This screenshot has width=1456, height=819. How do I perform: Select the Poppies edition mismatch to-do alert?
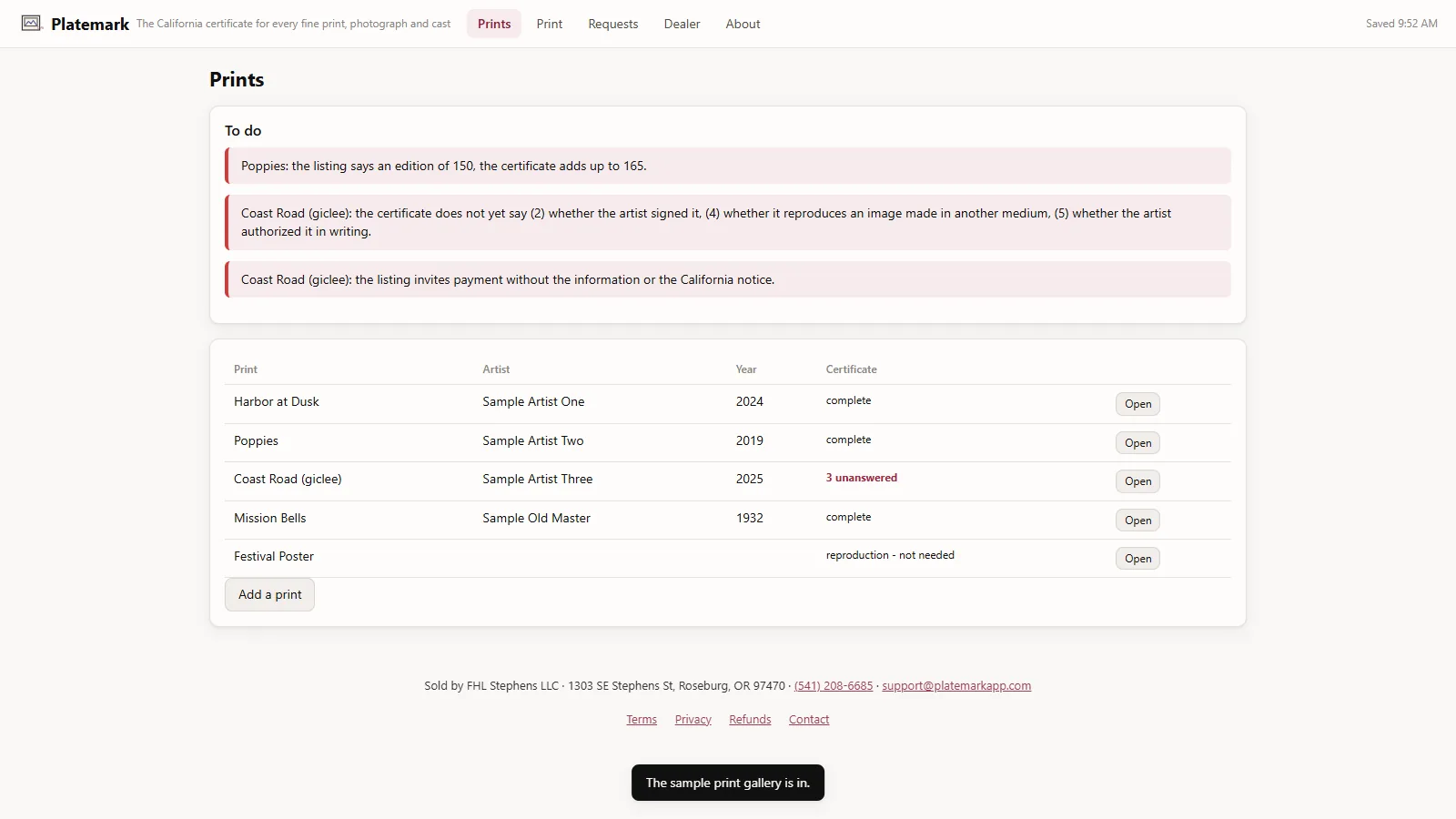[728, 166]
